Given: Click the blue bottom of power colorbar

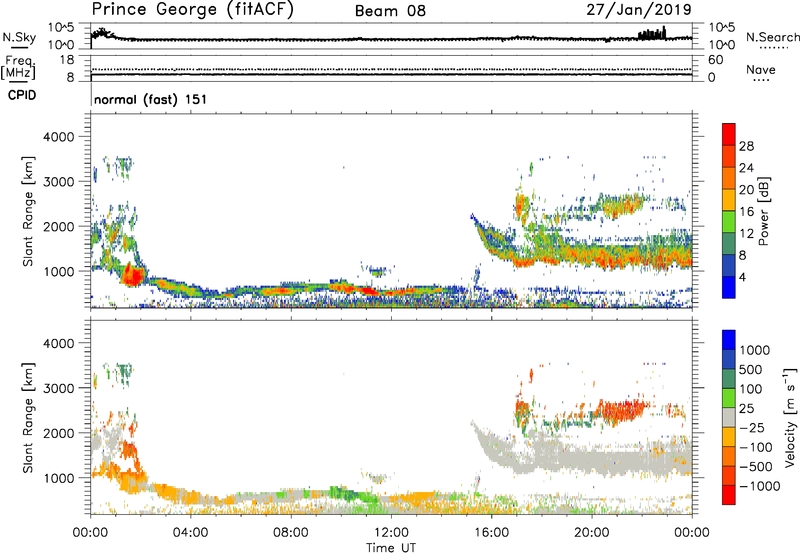Looking at the screenshot, I should point(729,287).
